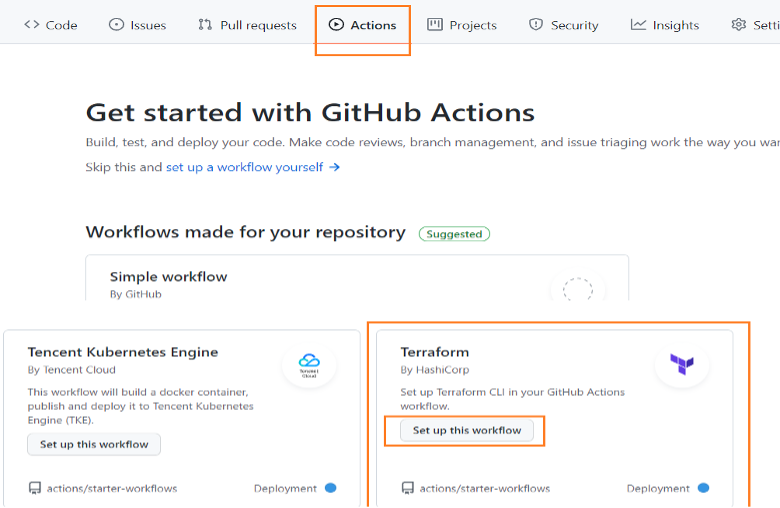Click the Insights graph icon
780x508 pixels.
(x=638, y=24)
